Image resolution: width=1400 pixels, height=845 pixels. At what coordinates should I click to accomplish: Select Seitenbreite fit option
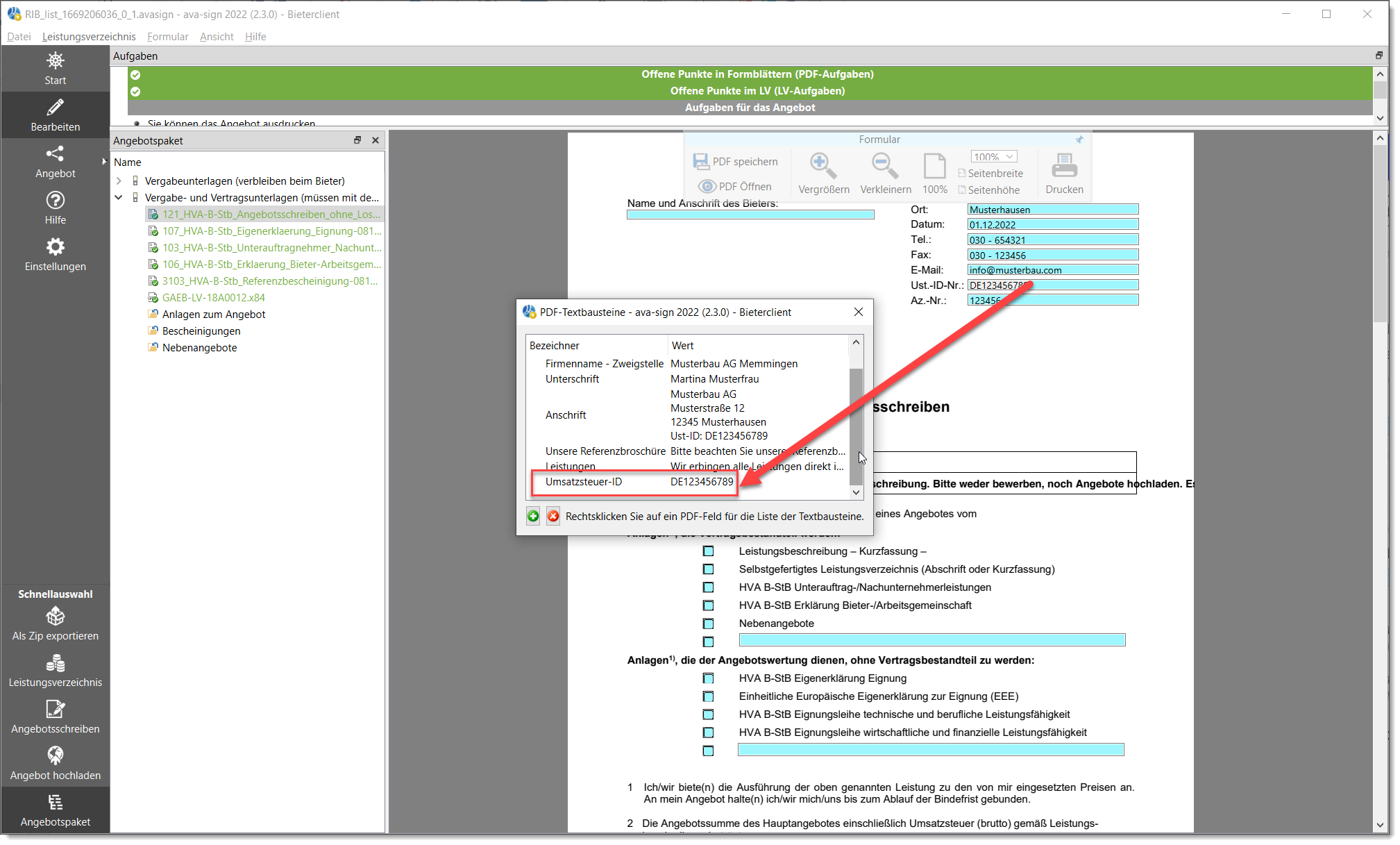990,174
